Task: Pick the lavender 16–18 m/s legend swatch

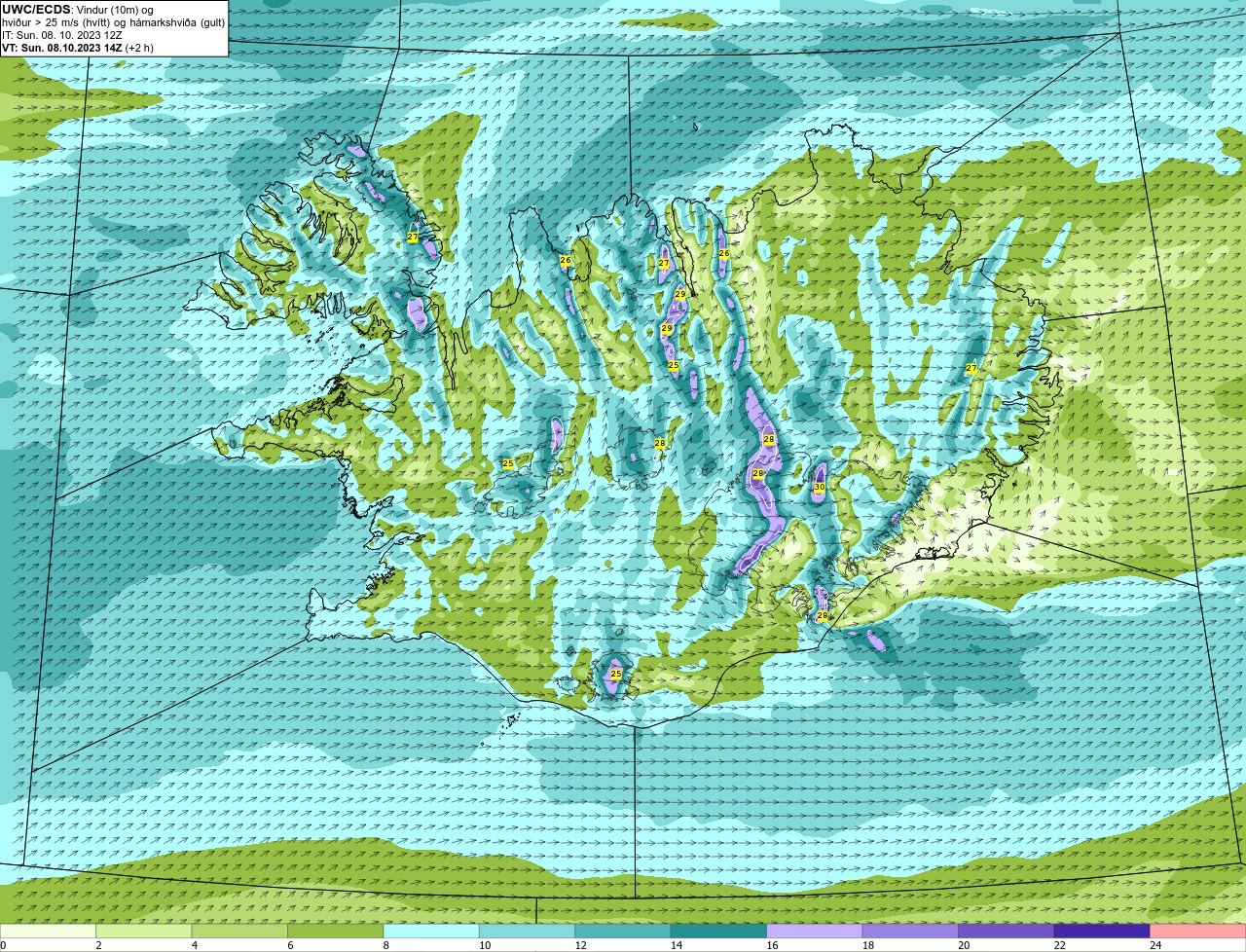Action: coord(815,931)
